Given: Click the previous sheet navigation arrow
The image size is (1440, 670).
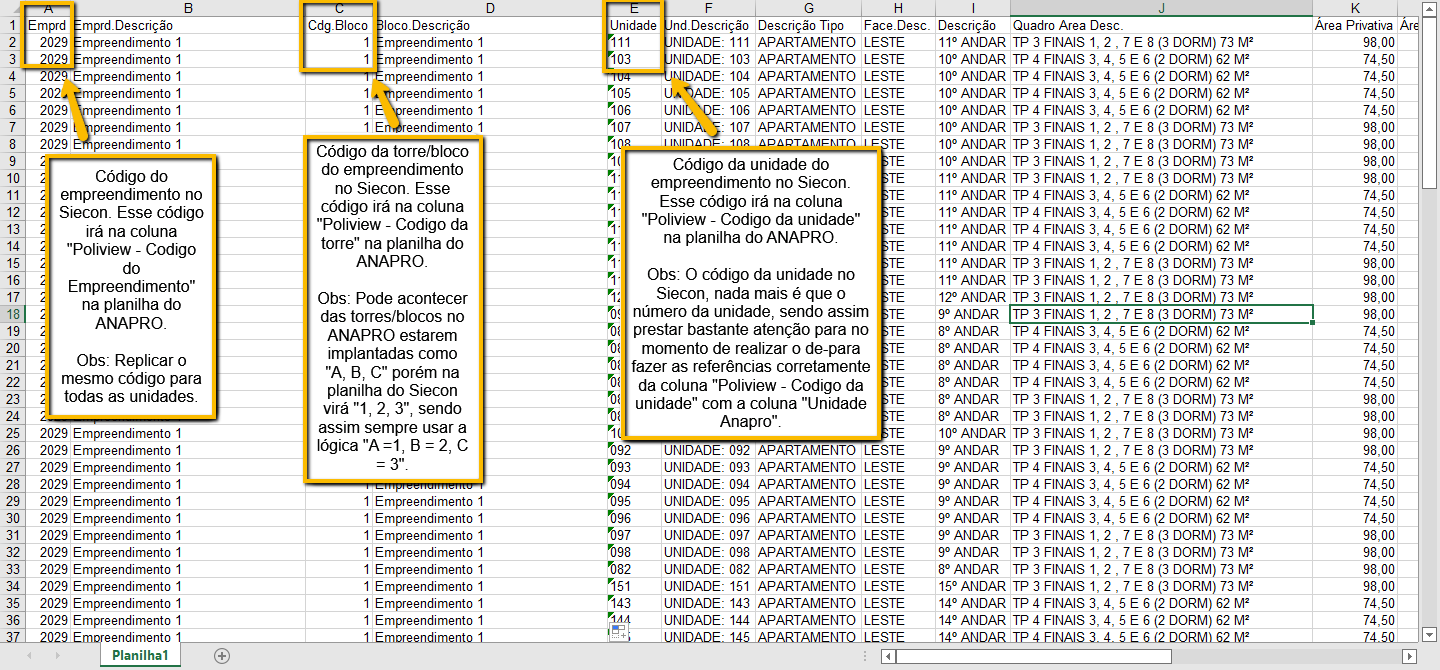Looking at the screenshot, I should (30, 656).
